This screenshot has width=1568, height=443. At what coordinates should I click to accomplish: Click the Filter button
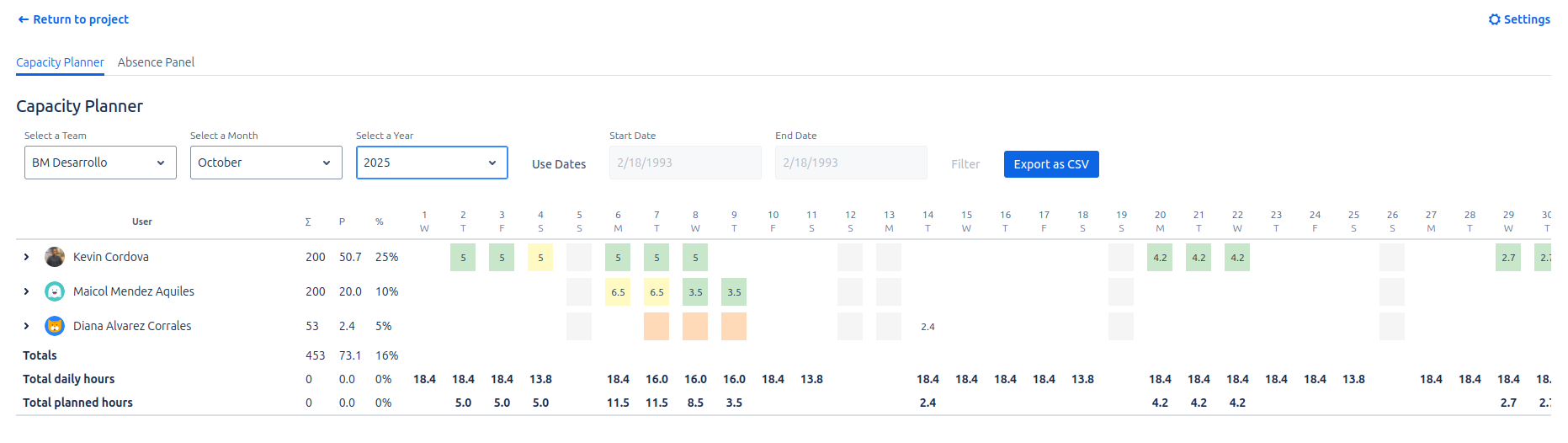coord(965,164)
